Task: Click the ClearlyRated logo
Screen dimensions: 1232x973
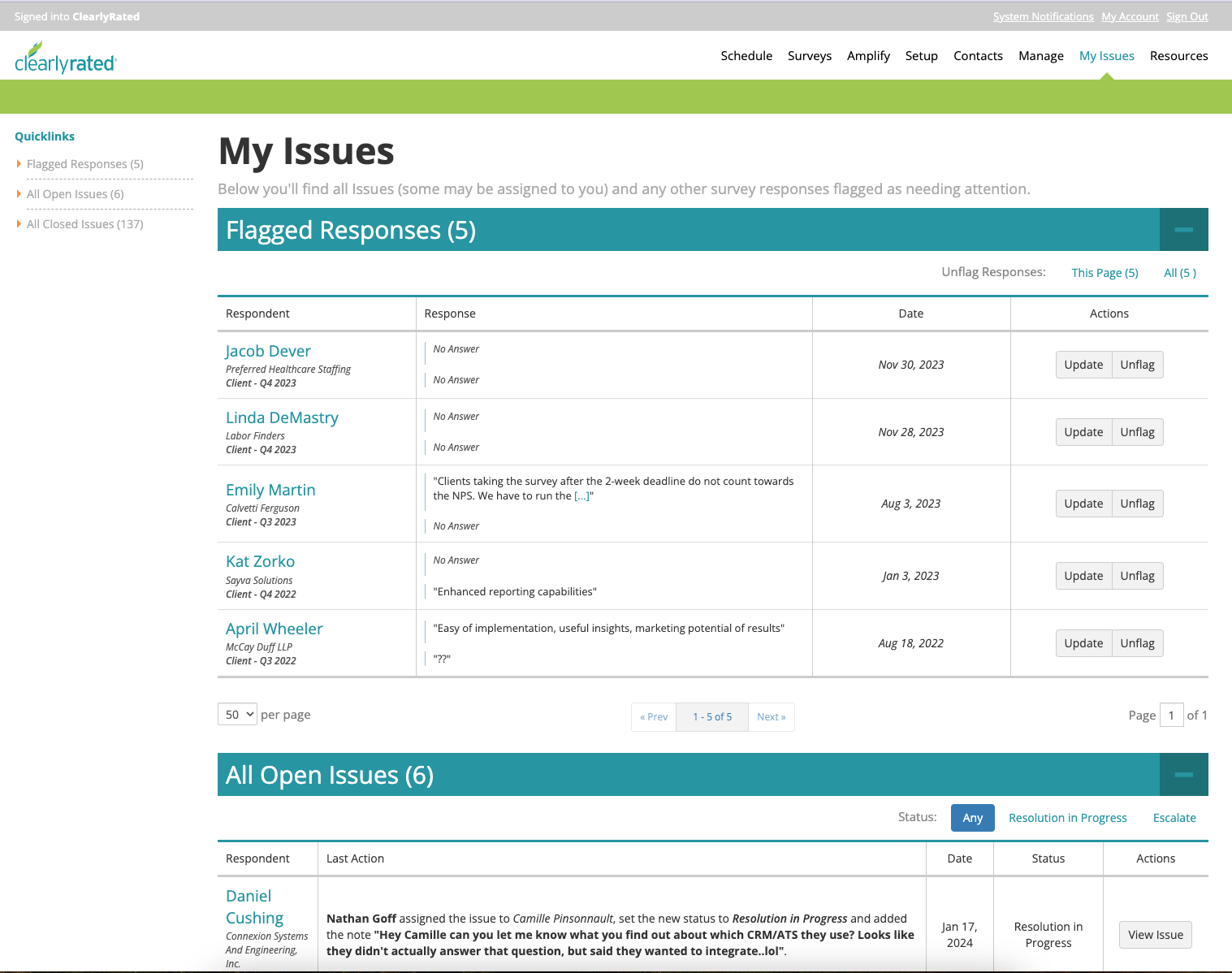Action: [x=66, y=57]
